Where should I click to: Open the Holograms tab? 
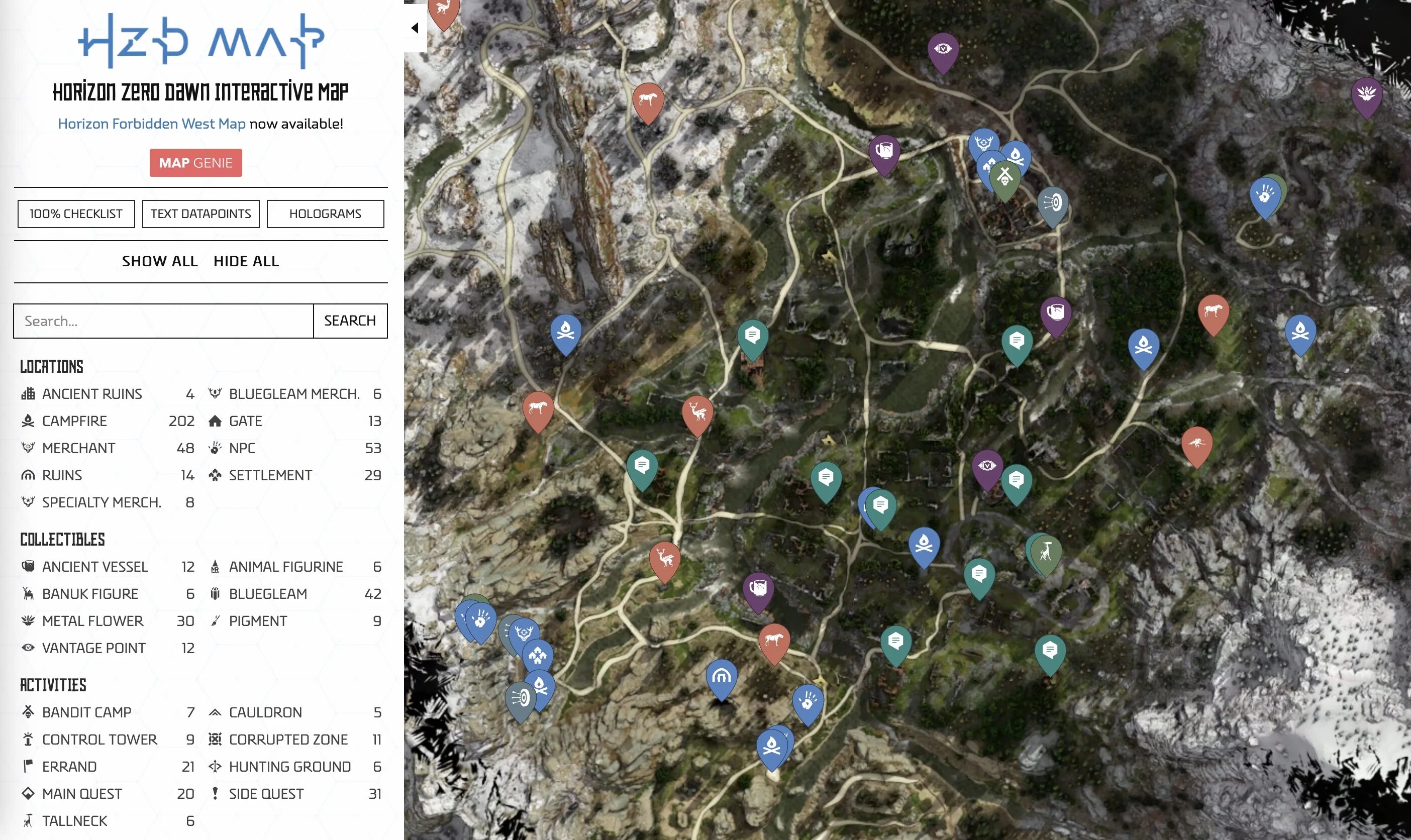click(325, 214)
